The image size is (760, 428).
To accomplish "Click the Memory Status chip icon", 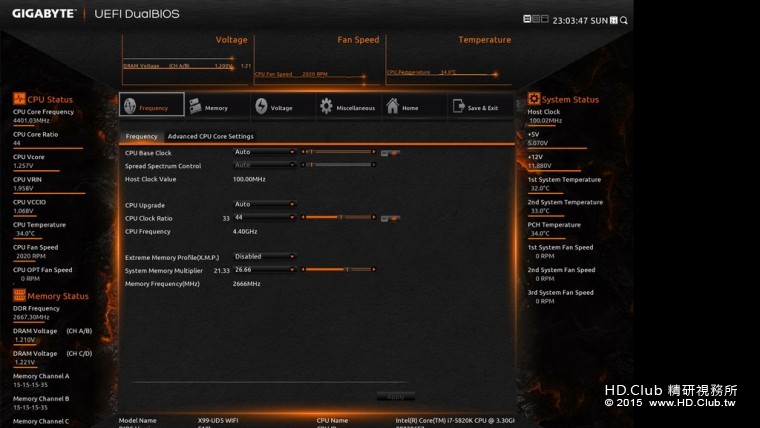I will click(19, 295).
